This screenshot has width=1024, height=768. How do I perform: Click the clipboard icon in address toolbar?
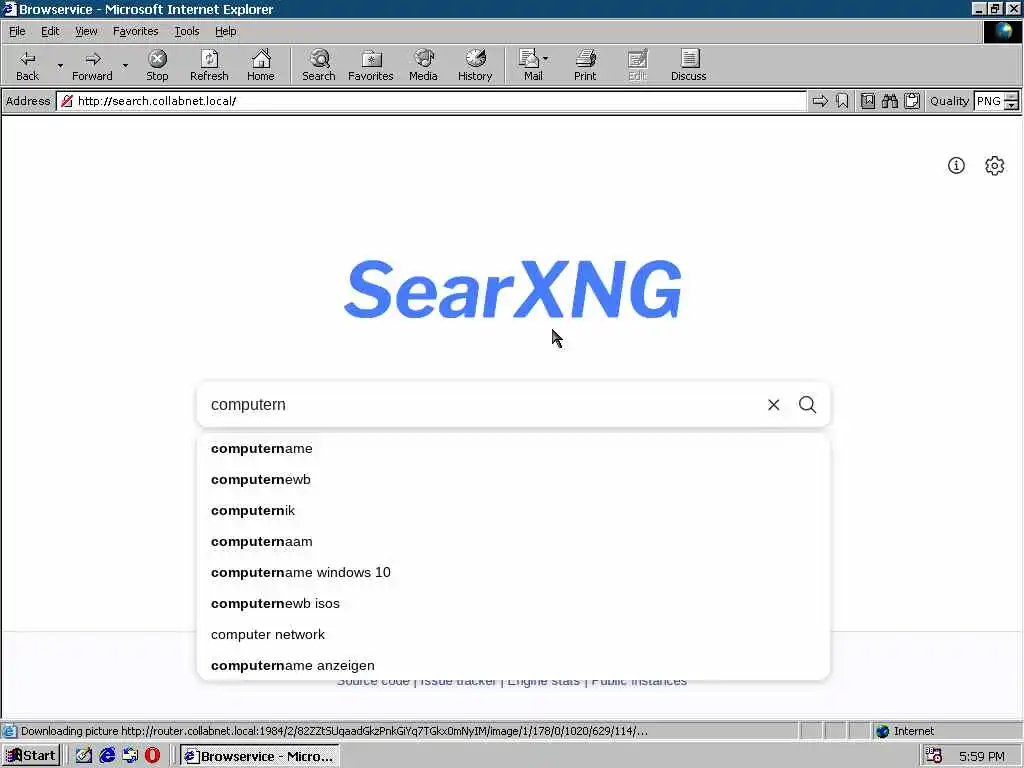coord(912,101)
